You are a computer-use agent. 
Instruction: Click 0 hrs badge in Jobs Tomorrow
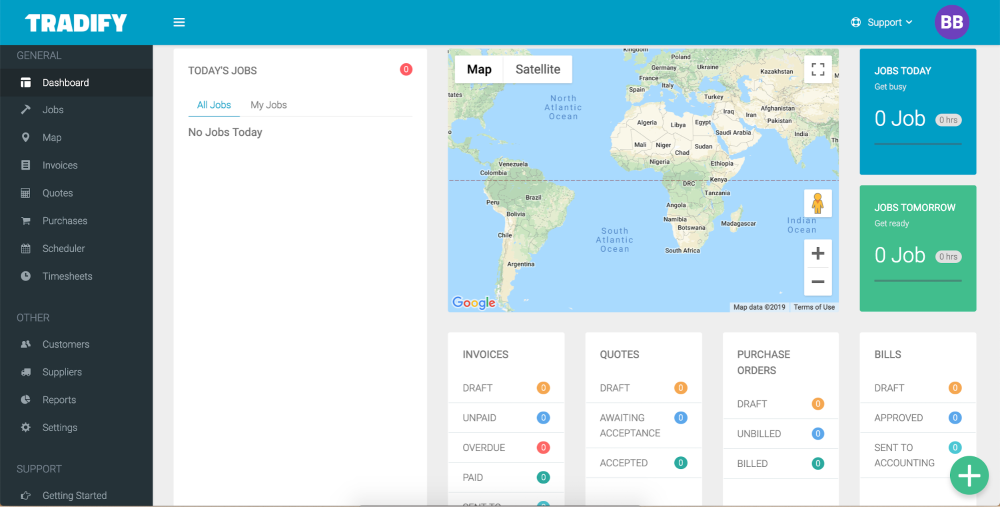click(x=948, y=256)
